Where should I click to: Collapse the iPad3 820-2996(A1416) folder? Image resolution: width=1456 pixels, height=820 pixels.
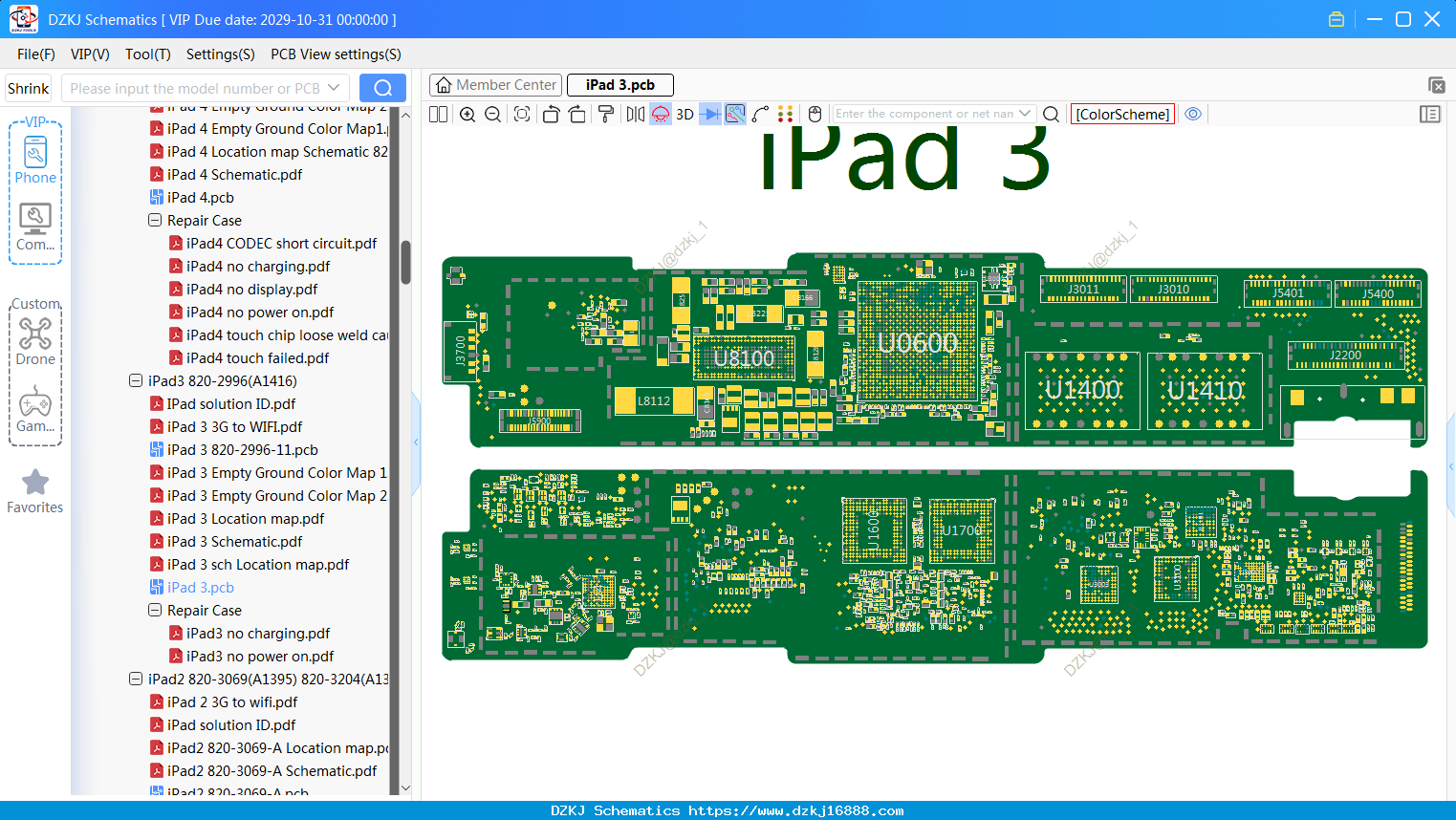click(x=136, y=380)
